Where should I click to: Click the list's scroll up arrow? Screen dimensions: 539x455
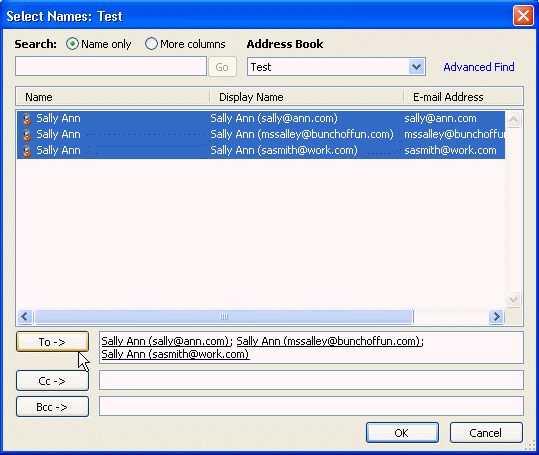(x=514, y=120)
